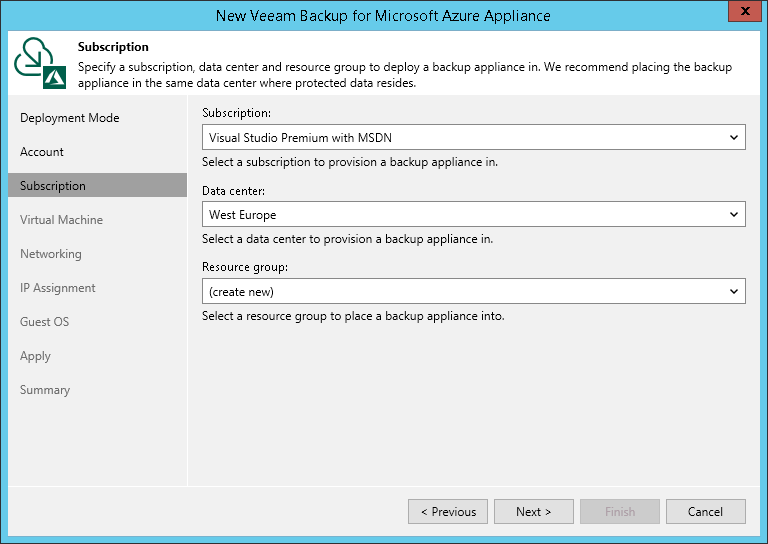This screenshot has width=768, height=544.
Task: Click the < Previous button
Action: coord(448,512)
